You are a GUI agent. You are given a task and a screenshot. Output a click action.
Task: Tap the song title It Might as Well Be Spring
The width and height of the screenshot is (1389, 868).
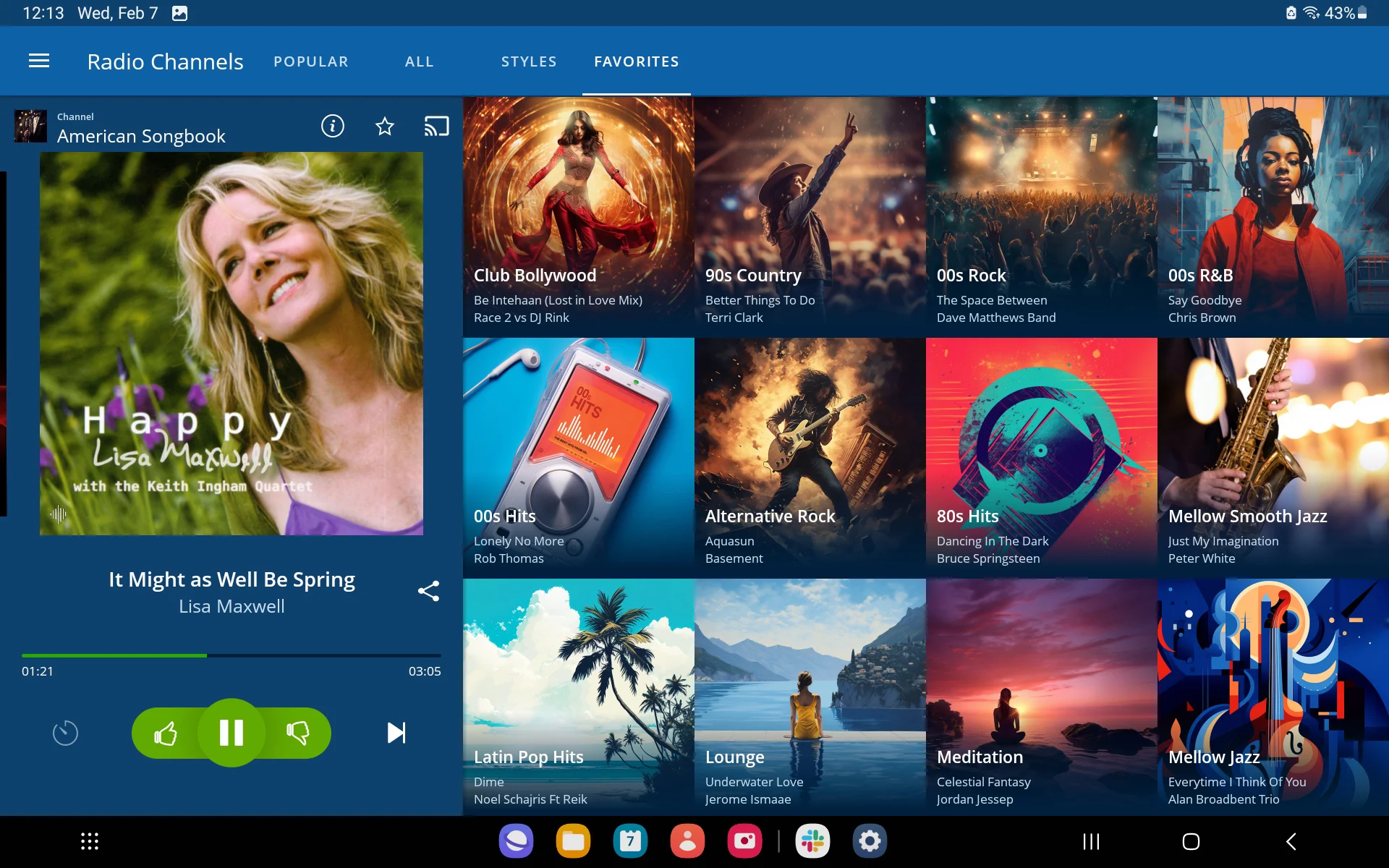(231, 579)
